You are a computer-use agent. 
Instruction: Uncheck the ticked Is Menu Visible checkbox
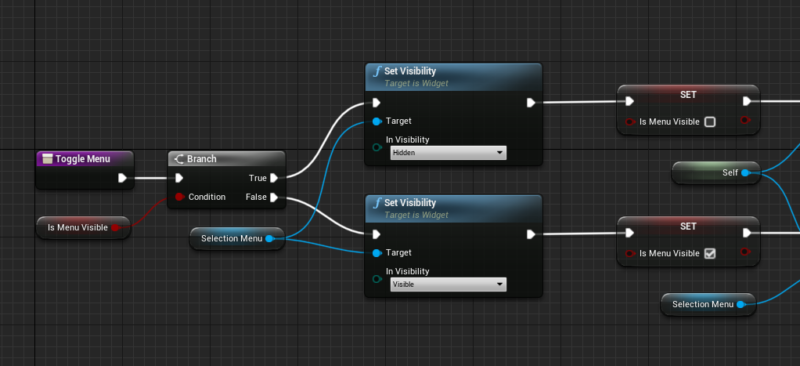pyautogui.click(x=710, y=254)
